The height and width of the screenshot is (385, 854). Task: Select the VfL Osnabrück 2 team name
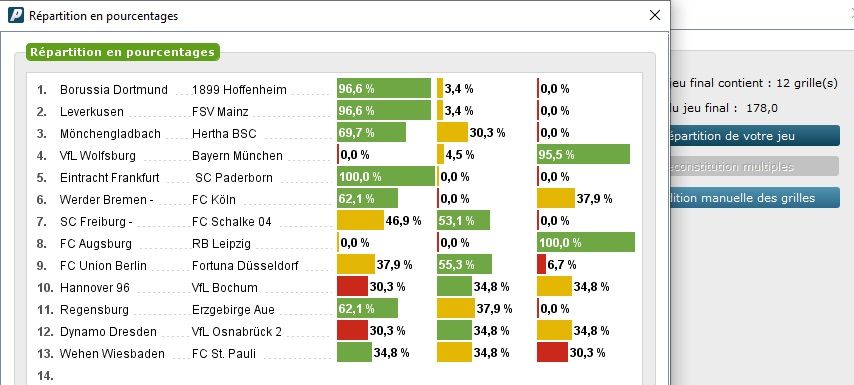[x=237, y=332]
